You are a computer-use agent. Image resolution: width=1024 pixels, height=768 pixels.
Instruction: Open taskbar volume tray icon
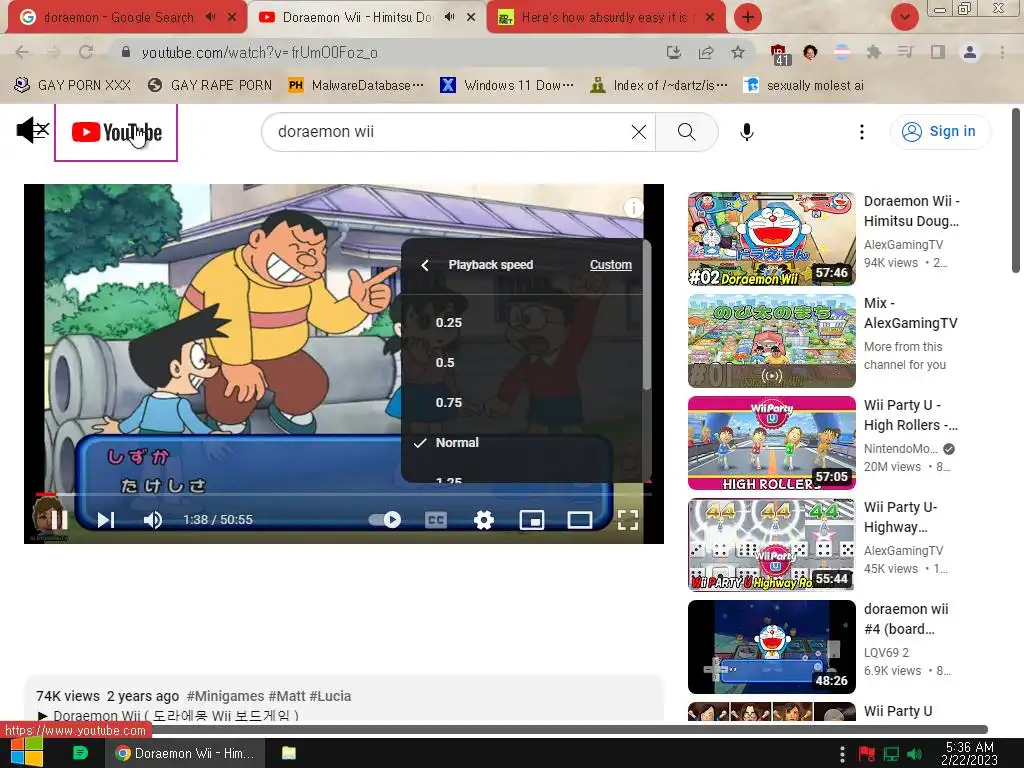click(914, 754)
